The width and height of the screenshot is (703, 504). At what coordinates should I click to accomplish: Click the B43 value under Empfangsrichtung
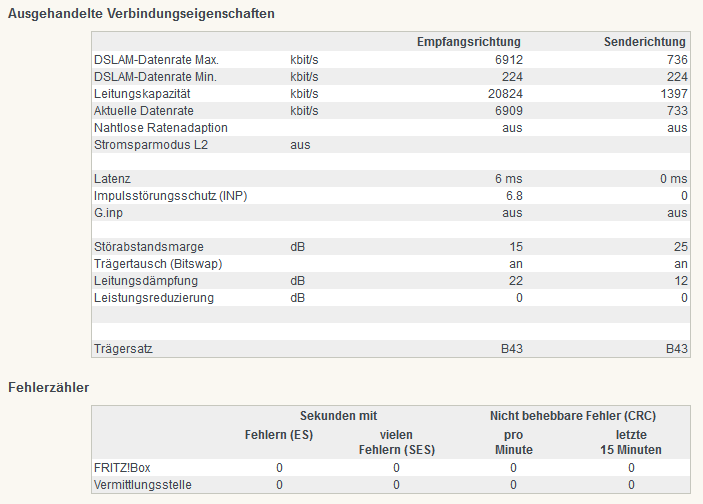[x=512, y=349]
